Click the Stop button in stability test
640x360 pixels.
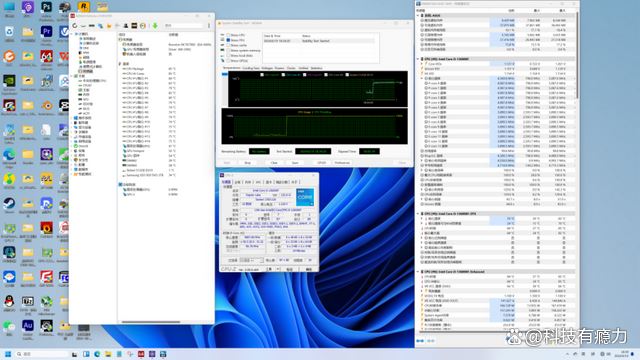tap(247, 162)
